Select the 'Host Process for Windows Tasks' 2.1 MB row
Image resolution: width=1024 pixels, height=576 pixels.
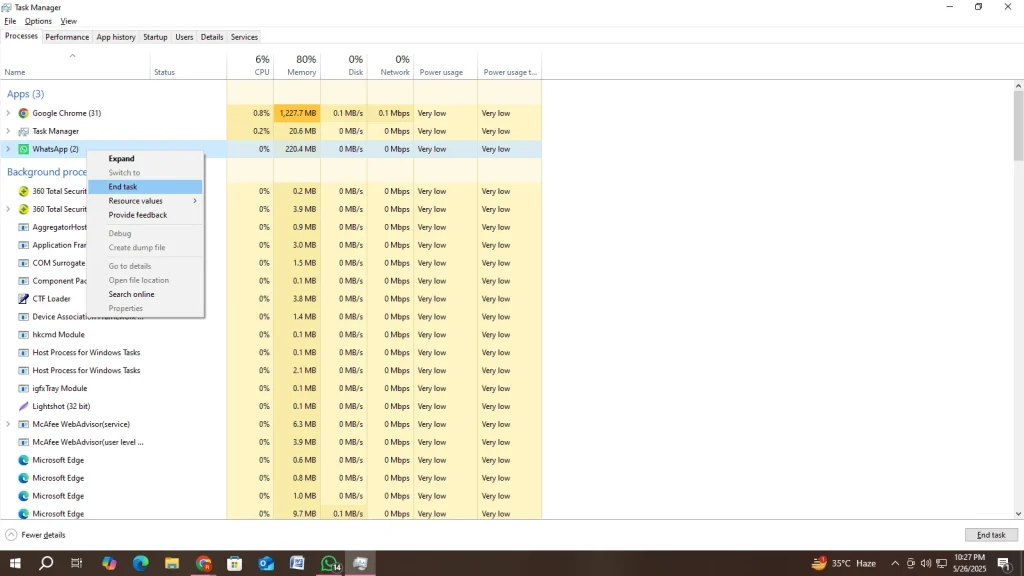[x=270, y=370]
